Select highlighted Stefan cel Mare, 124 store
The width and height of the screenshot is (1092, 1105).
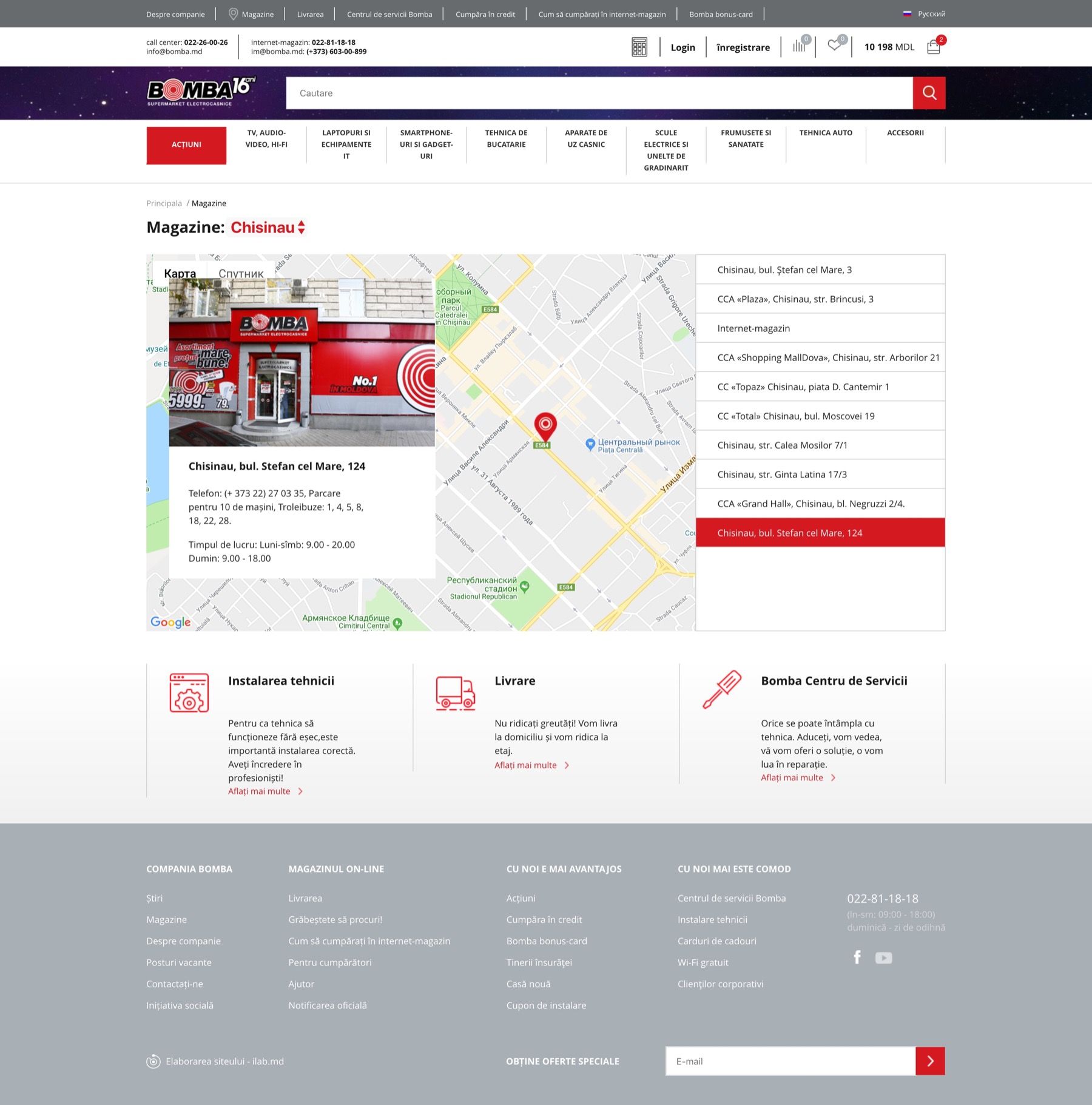click(820, 533)
